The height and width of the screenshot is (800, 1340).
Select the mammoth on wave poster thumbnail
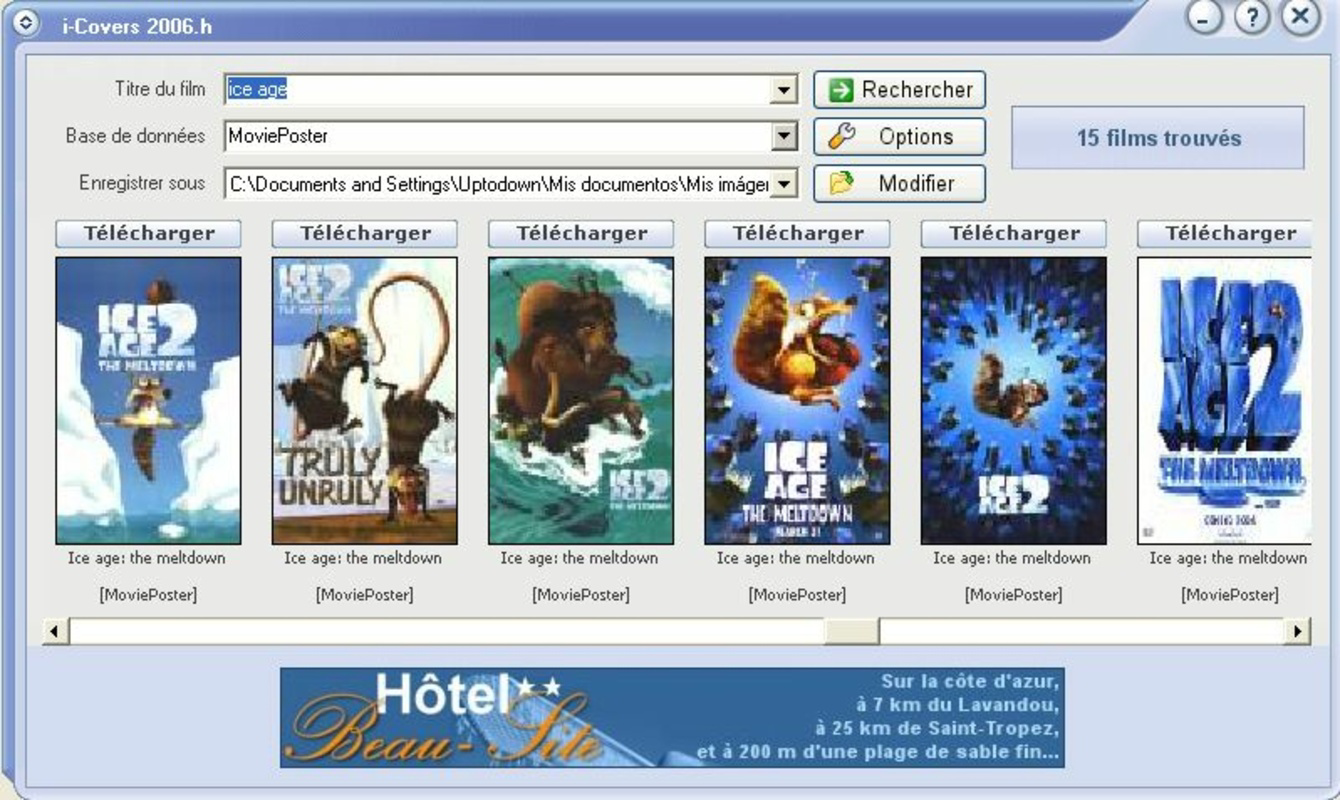(581, 401)
